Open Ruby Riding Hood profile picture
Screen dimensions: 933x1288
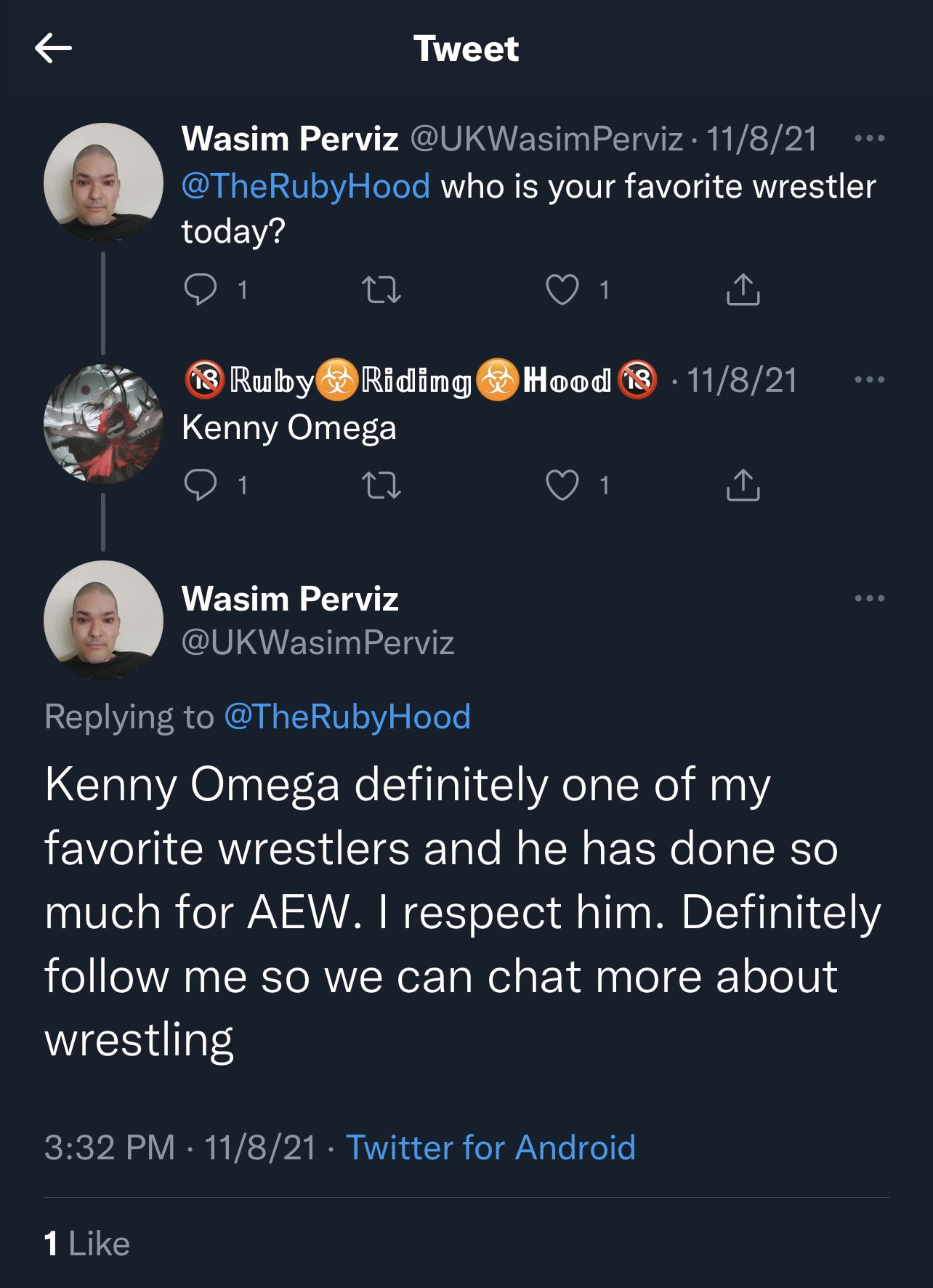(x=103, y=424)
